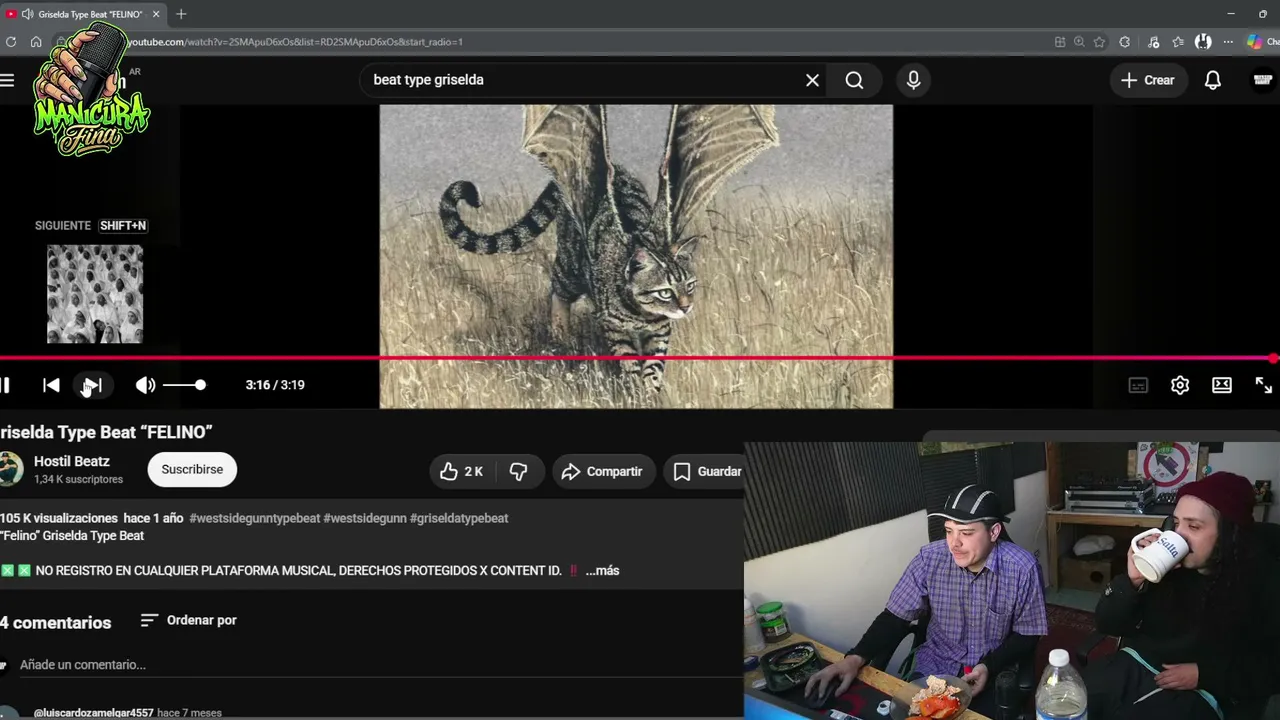Screen dimensions: 1280x720
Task: Click the "3:16 / 3:19" time display
Action: point(275,385)
